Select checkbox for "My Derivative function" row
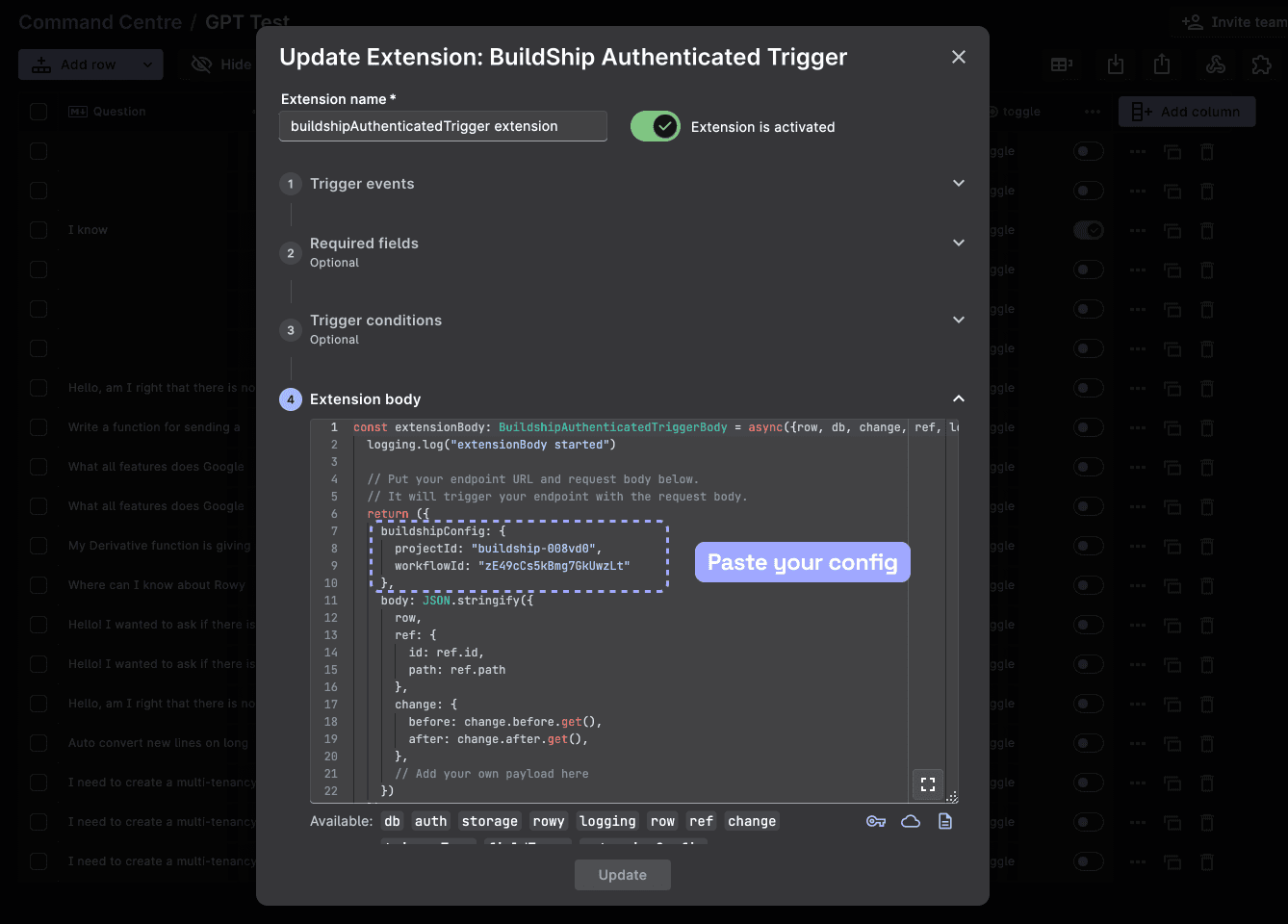The image size is (1288, 924). (39, 546)
